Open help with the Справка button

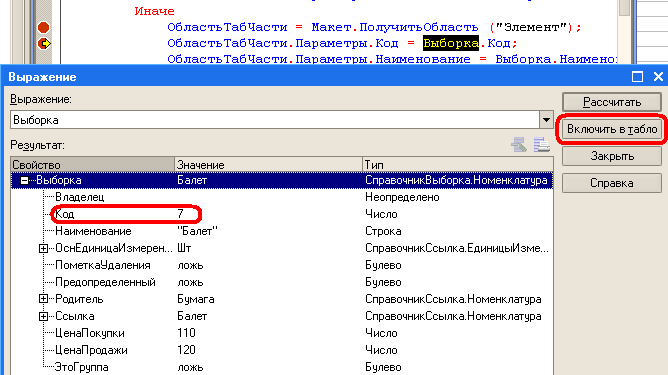[612, 183]
